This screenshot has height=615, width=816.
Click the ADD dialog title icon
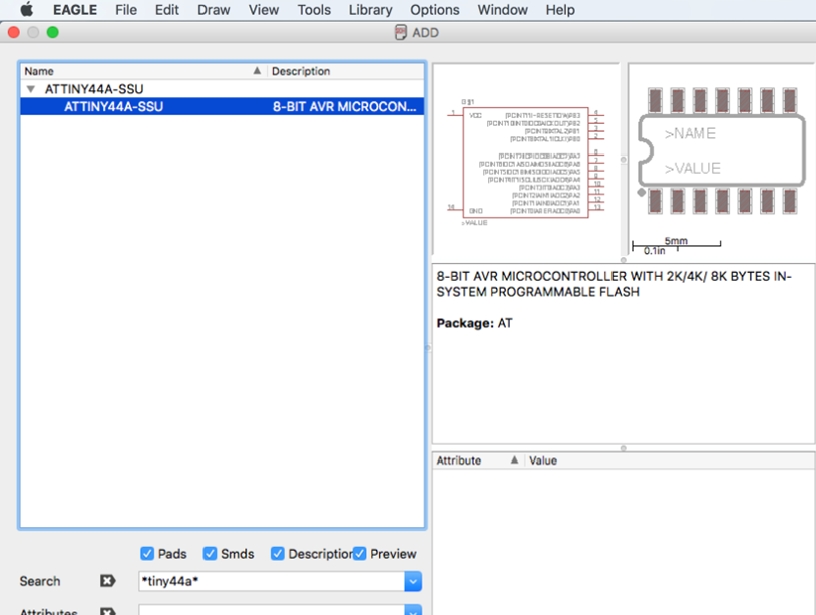pyautogui.click(x=400, y=32)
